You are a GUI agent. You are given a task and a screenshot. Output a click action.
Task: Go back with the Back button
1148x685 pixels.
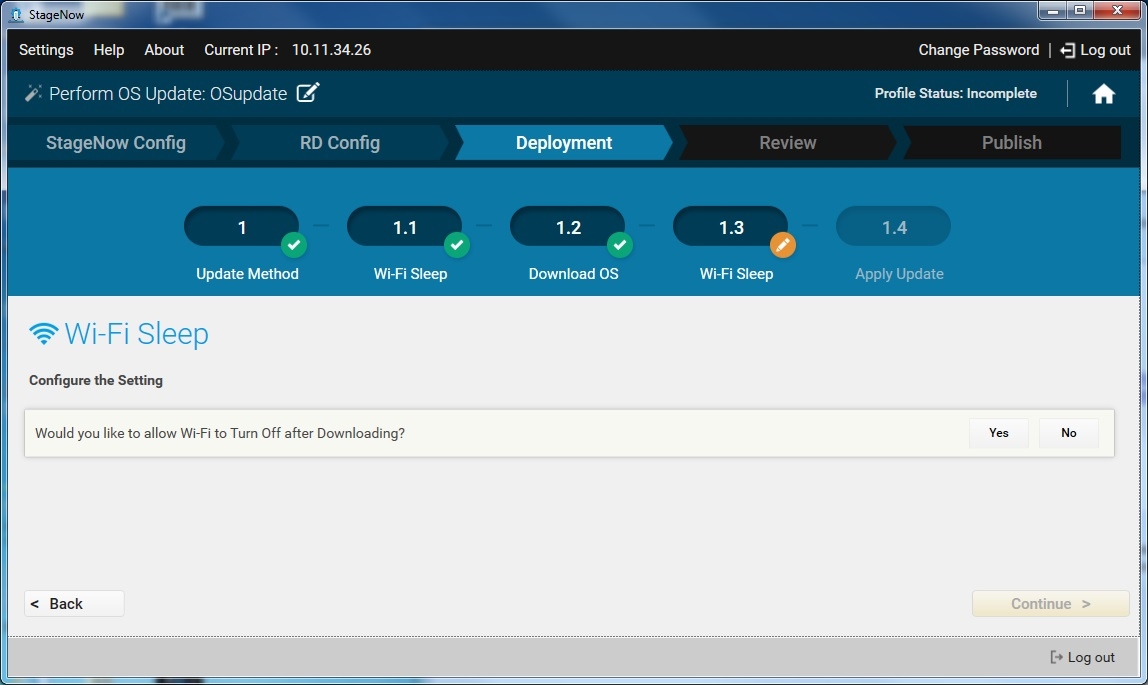[74, 603]
